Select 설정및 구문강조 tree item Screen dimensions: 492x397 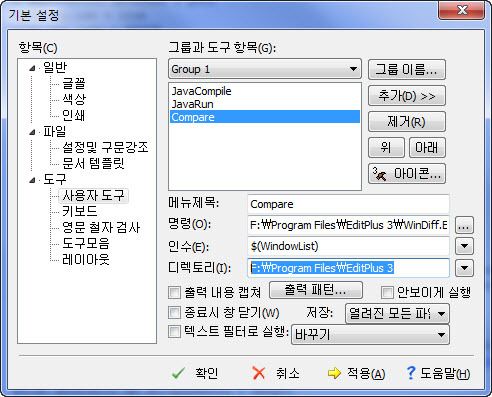pyautogui.click(x=105, y=147)
